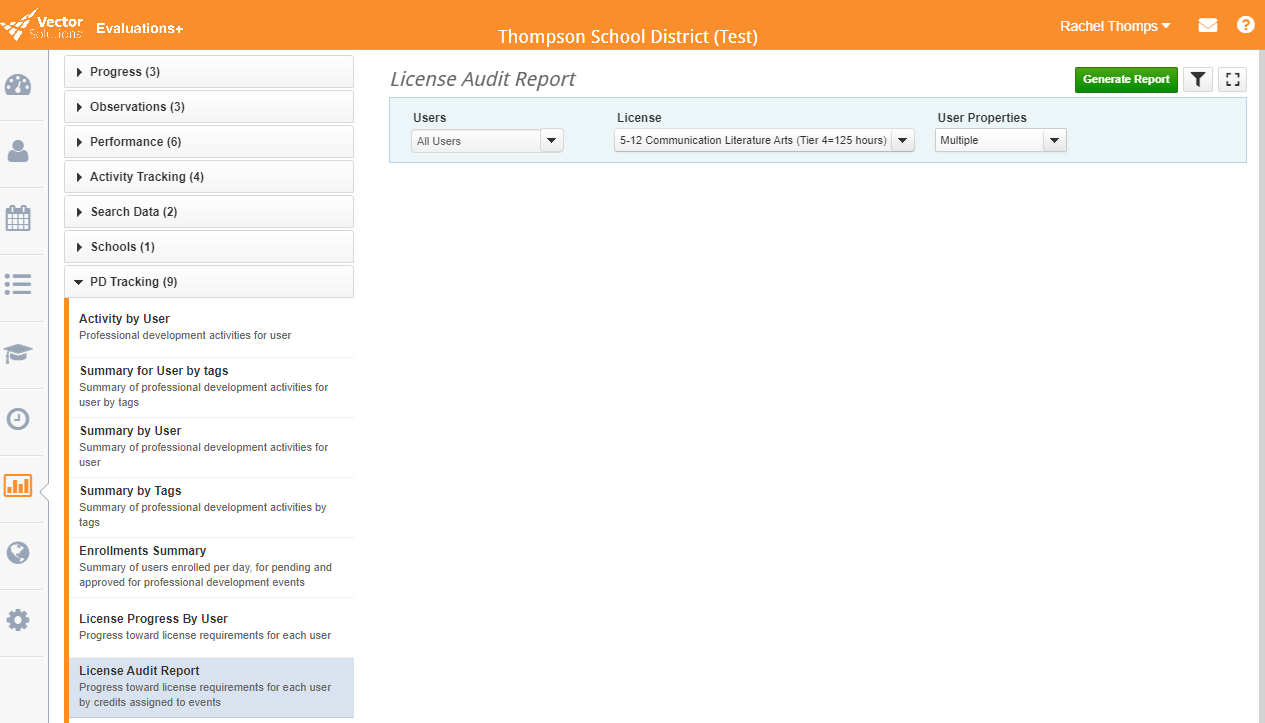Open the calendar icon in sidebar

coord(18,218)
